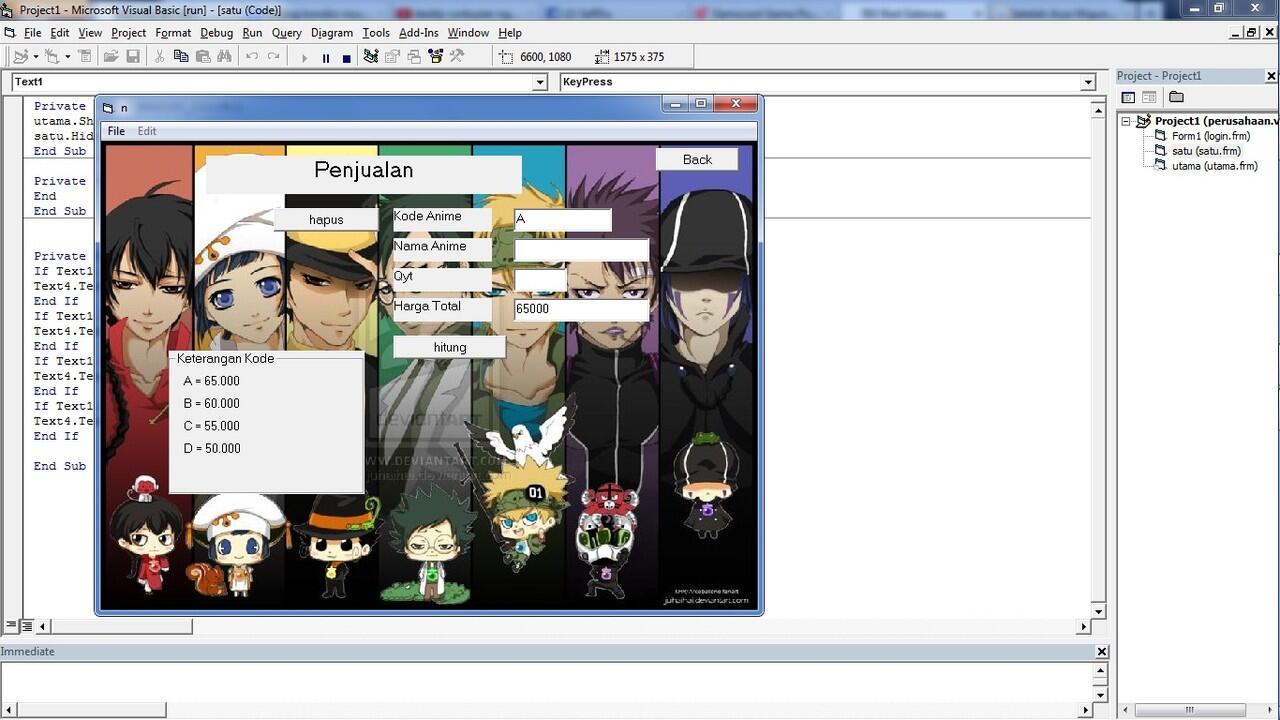
Task: Collapse the Project1 tree node
Action: pyautogui.click(x=1125, y=121)
